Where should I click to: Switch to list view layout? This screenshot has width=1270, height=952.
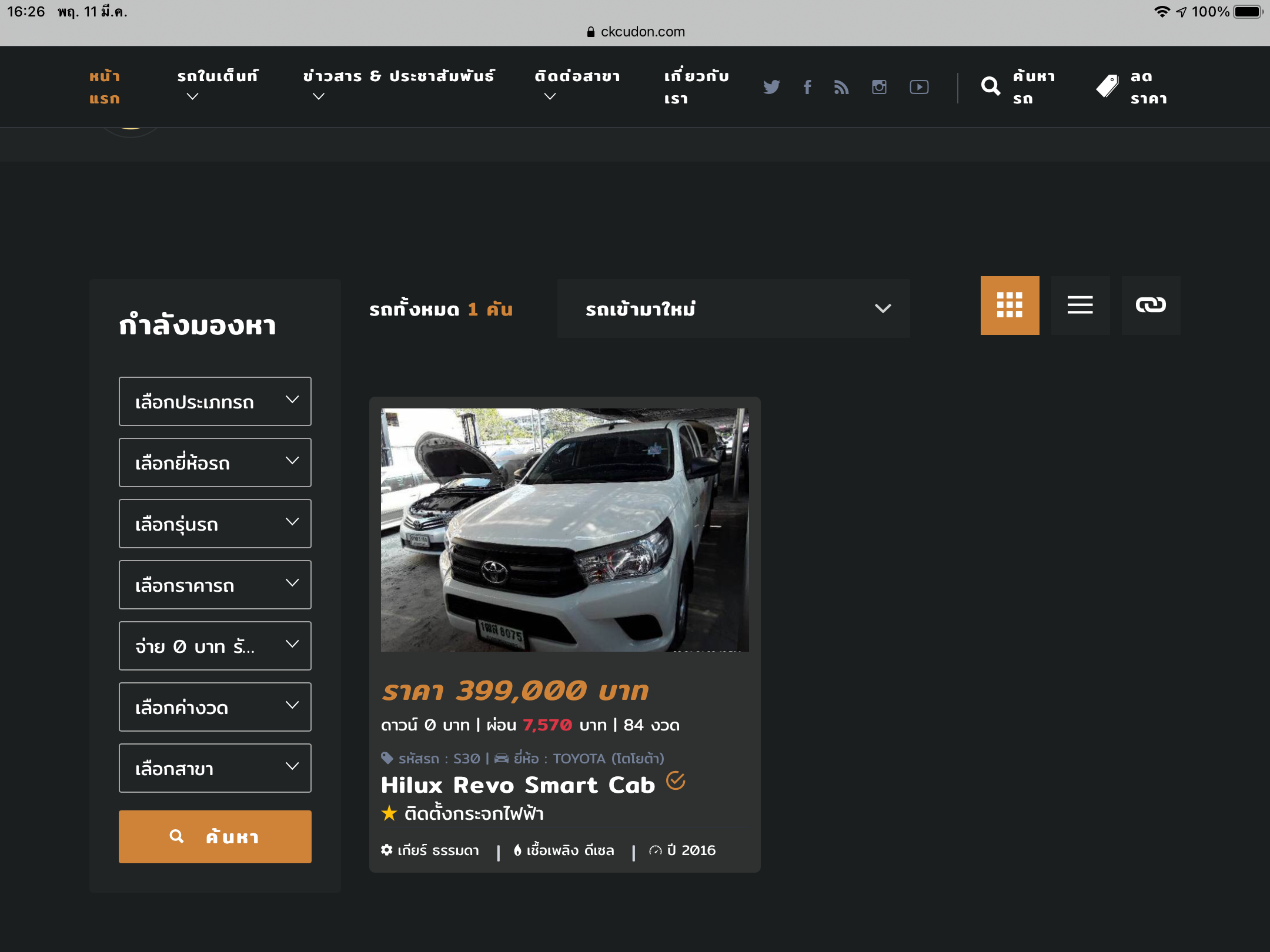click(1080, 305)
